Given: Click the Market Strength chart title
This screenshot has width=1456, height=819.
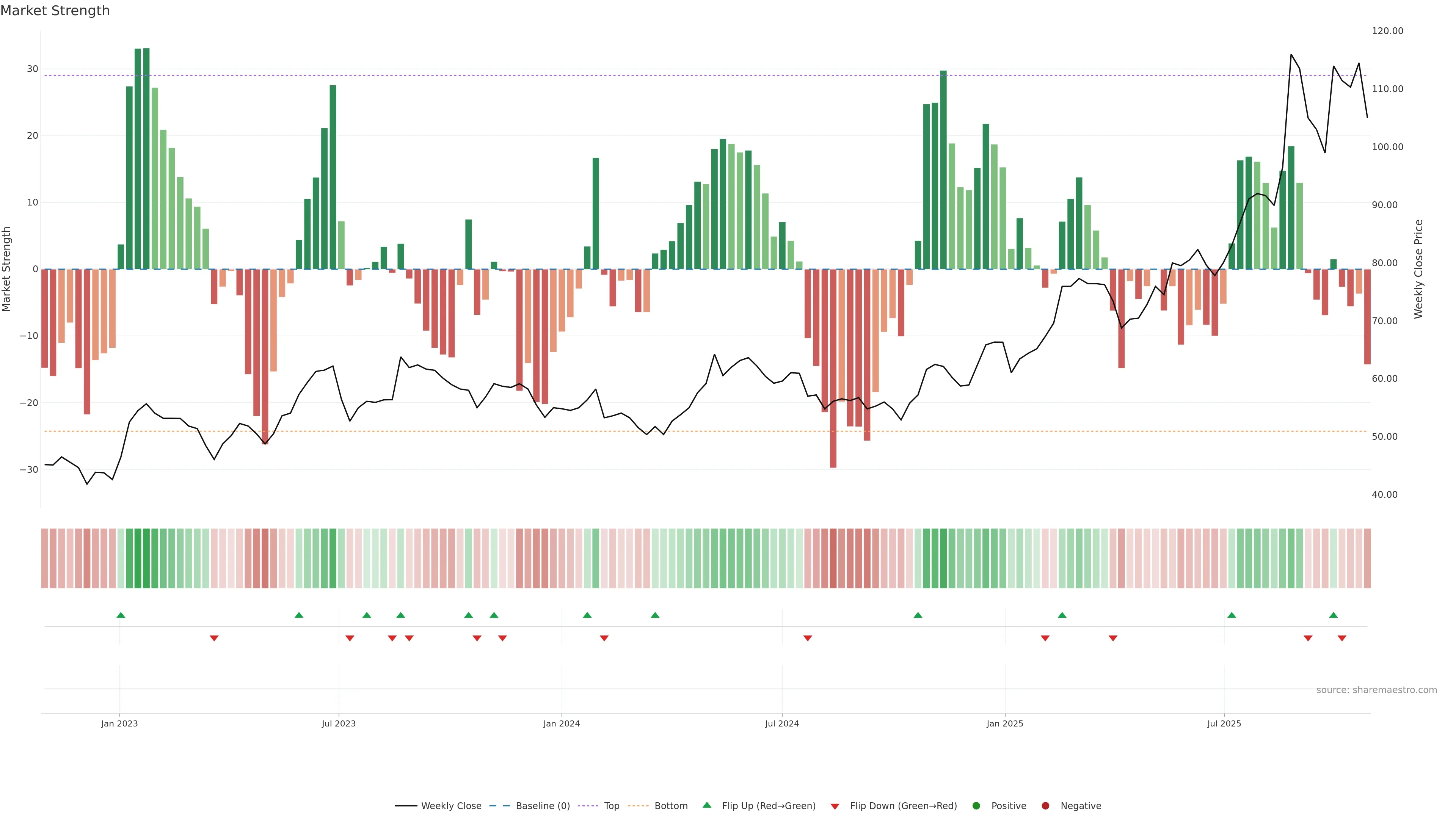Looking at the screenshot, I should click(55, 11).
